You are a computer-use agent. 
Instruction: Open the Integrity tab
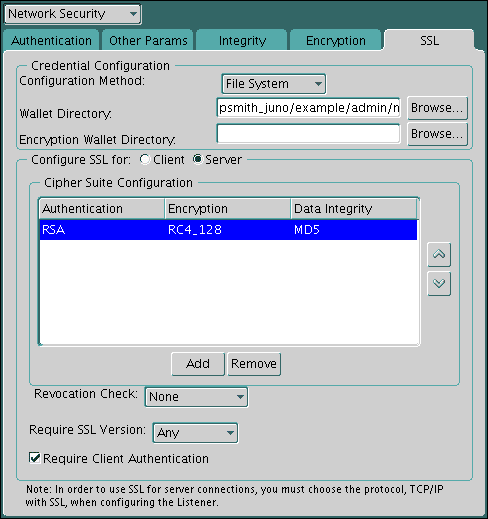point(242,40)
